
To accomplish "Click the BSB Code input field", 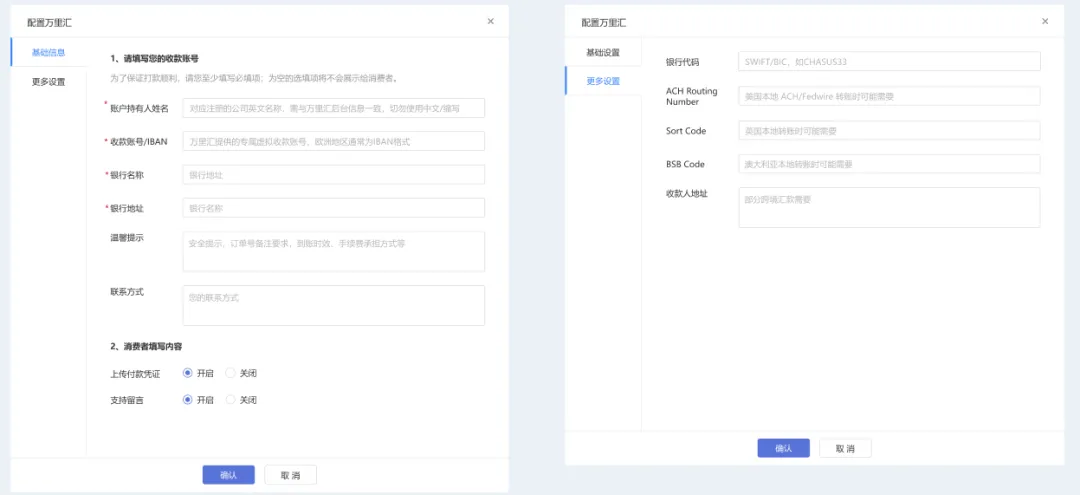I will [889, 164].
